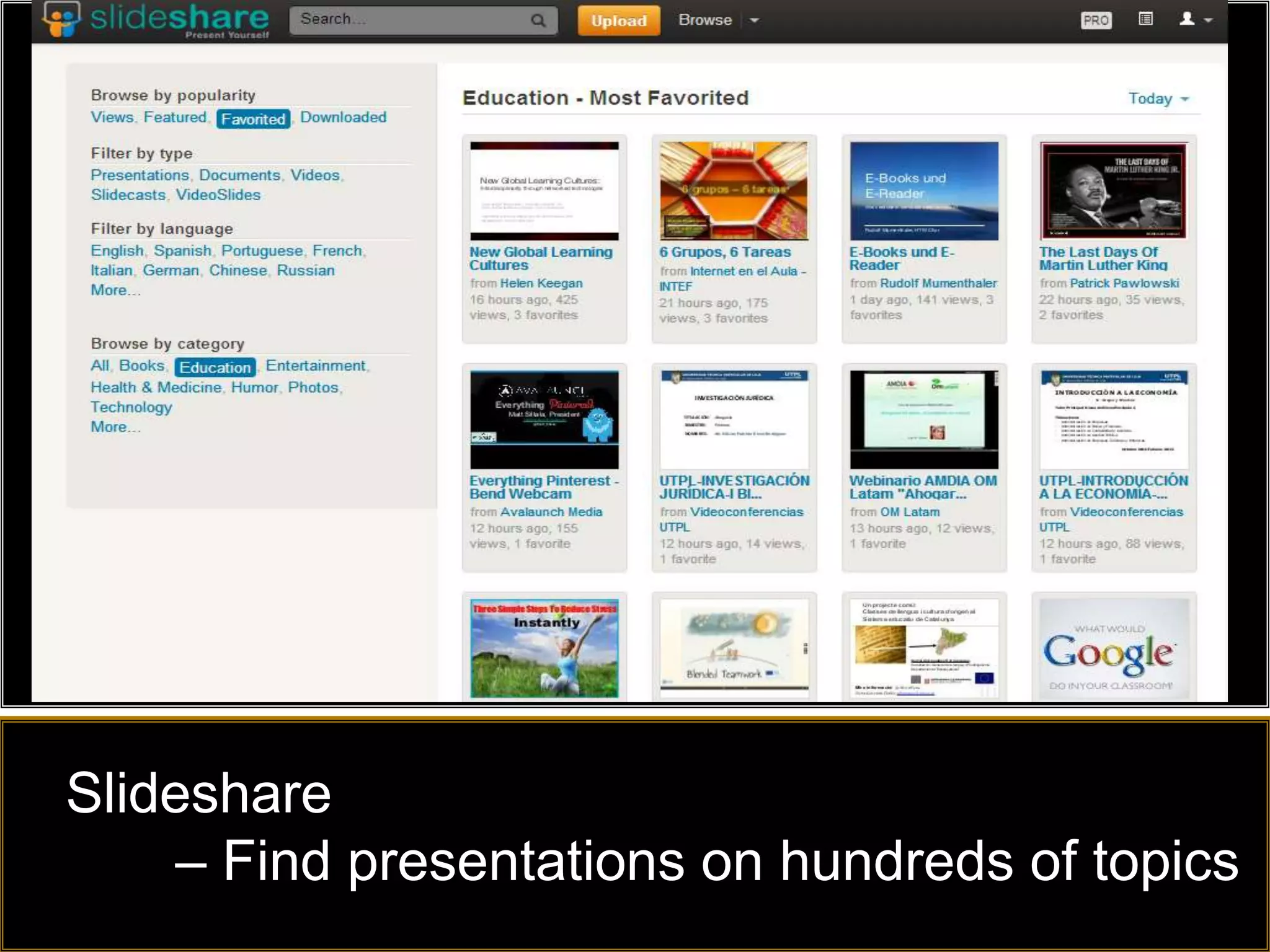Sort by Views popularity

[x=112, y=117]
